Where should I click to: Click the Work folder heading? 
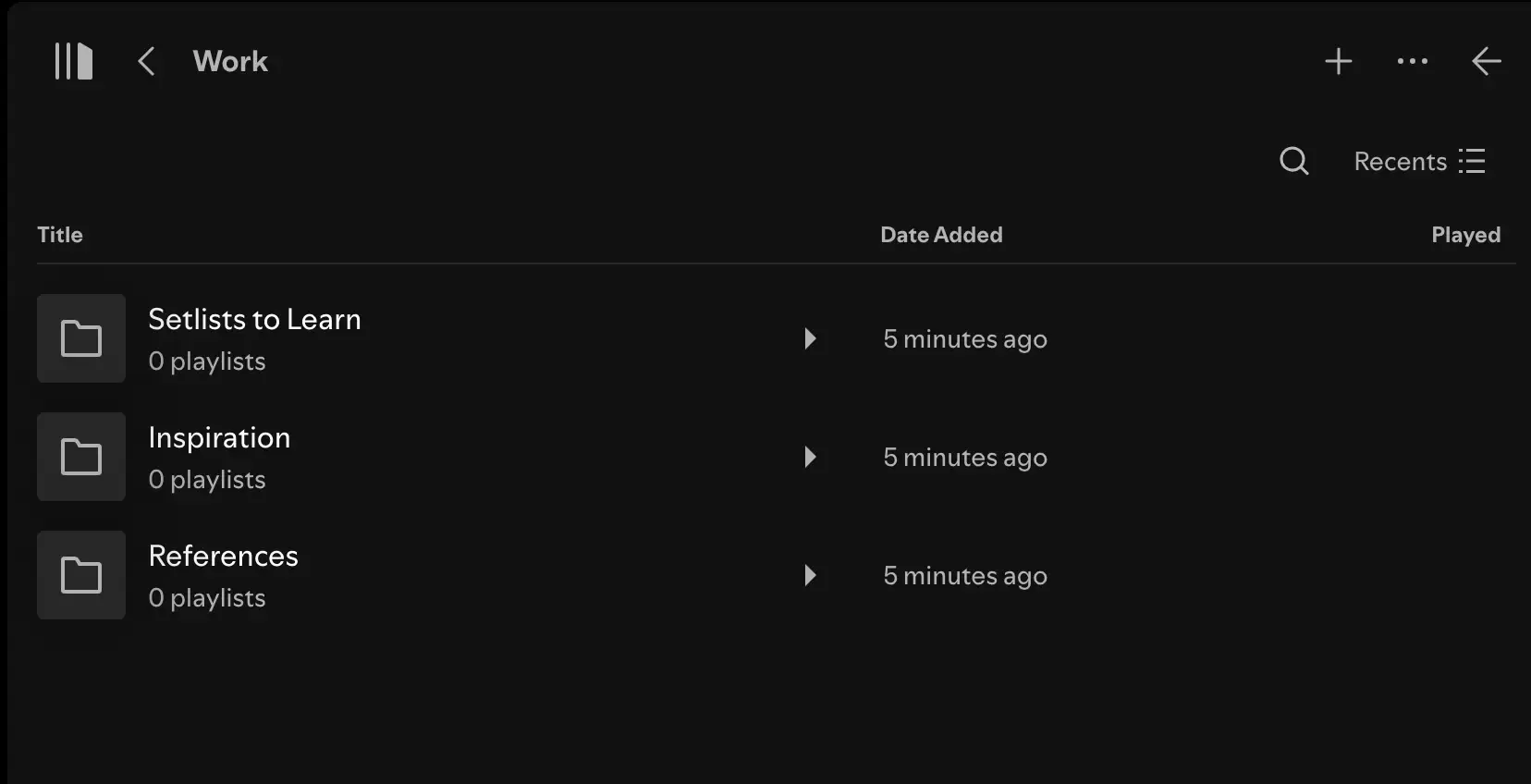pos(230,61)
